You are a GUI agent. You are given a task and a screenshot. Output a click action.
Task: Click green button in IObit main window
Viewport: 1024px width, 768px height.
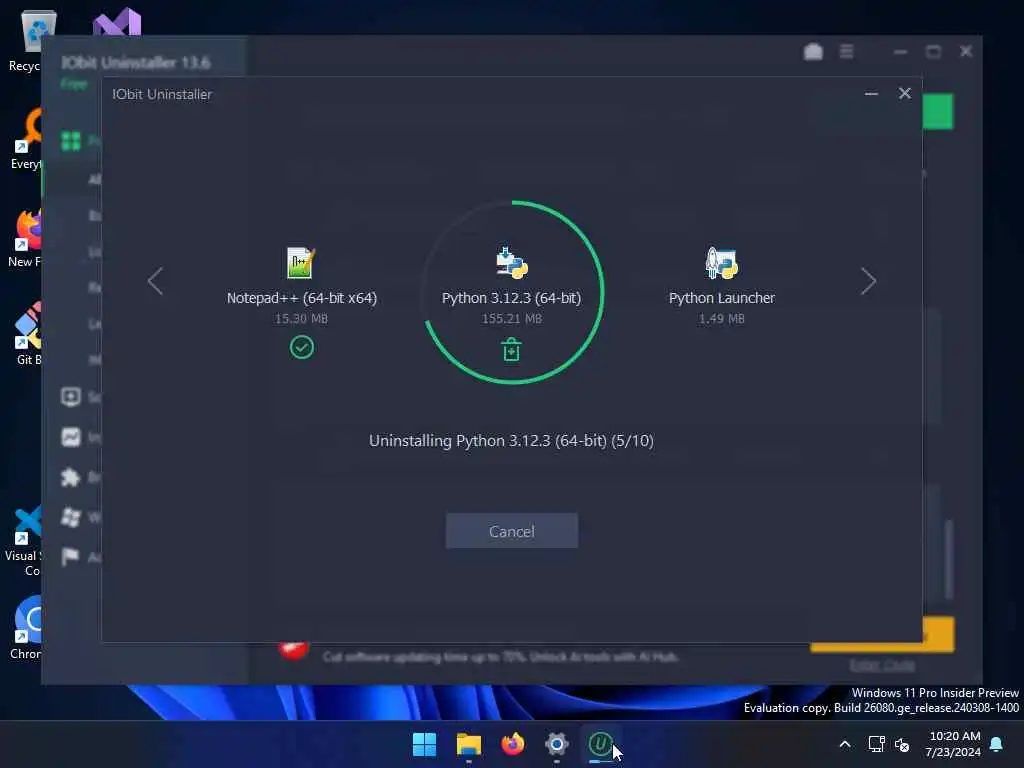(x=938, y=112)
